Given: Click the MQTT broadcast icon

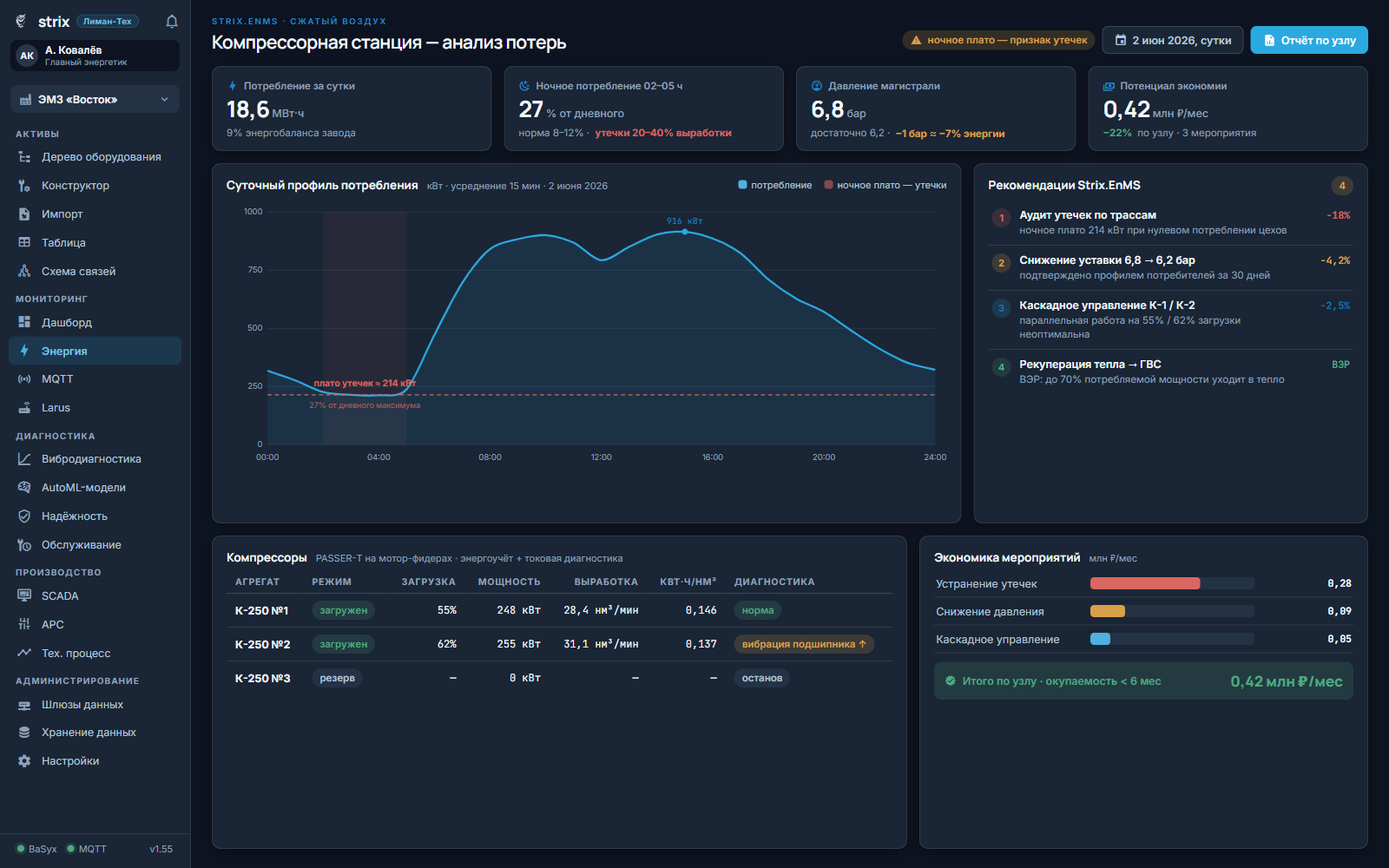Looking at the screenshot, I should click(24, 379).
